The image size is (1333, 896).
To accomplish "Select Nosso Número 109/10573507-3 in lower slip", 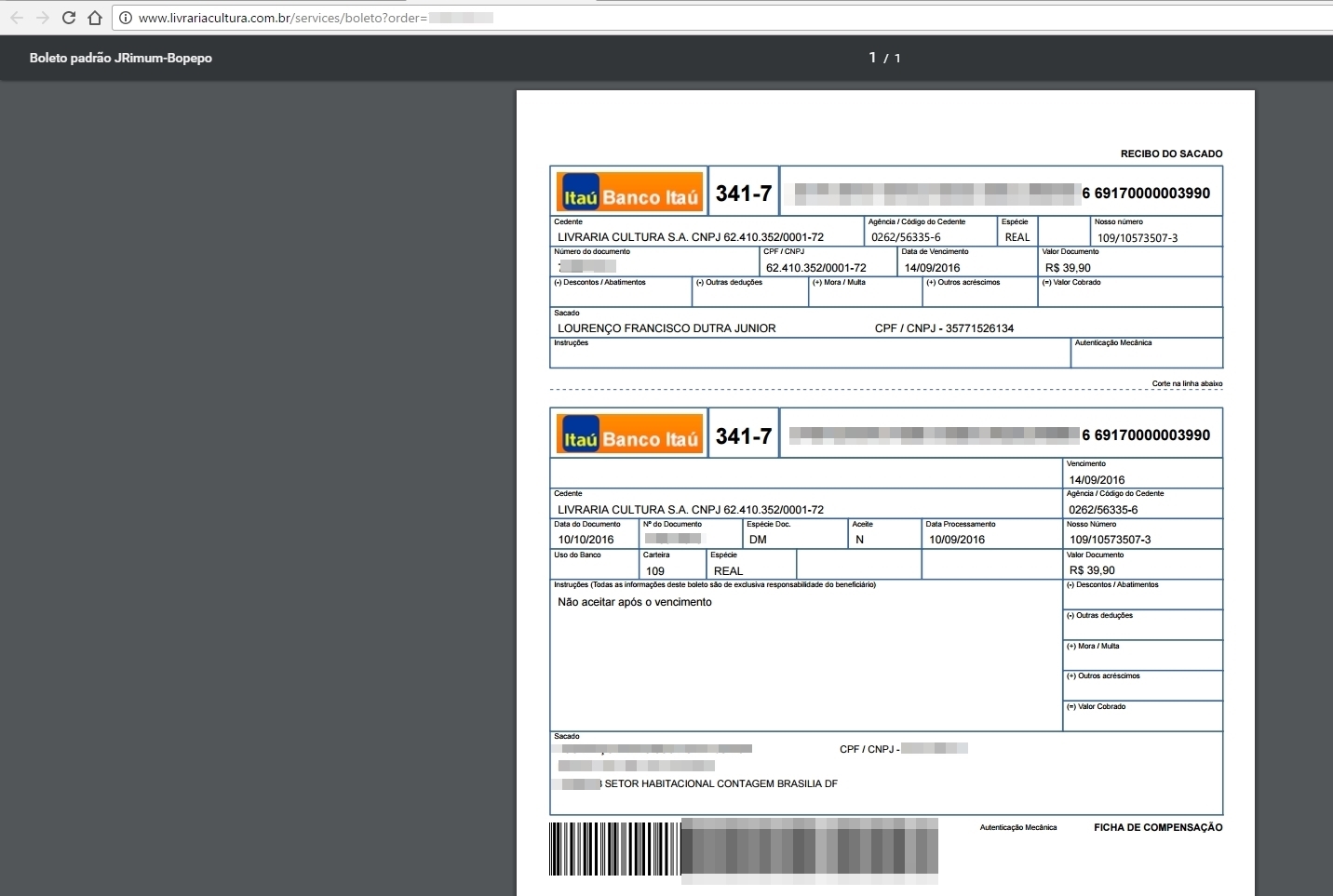I will [x=1110, y=540].
